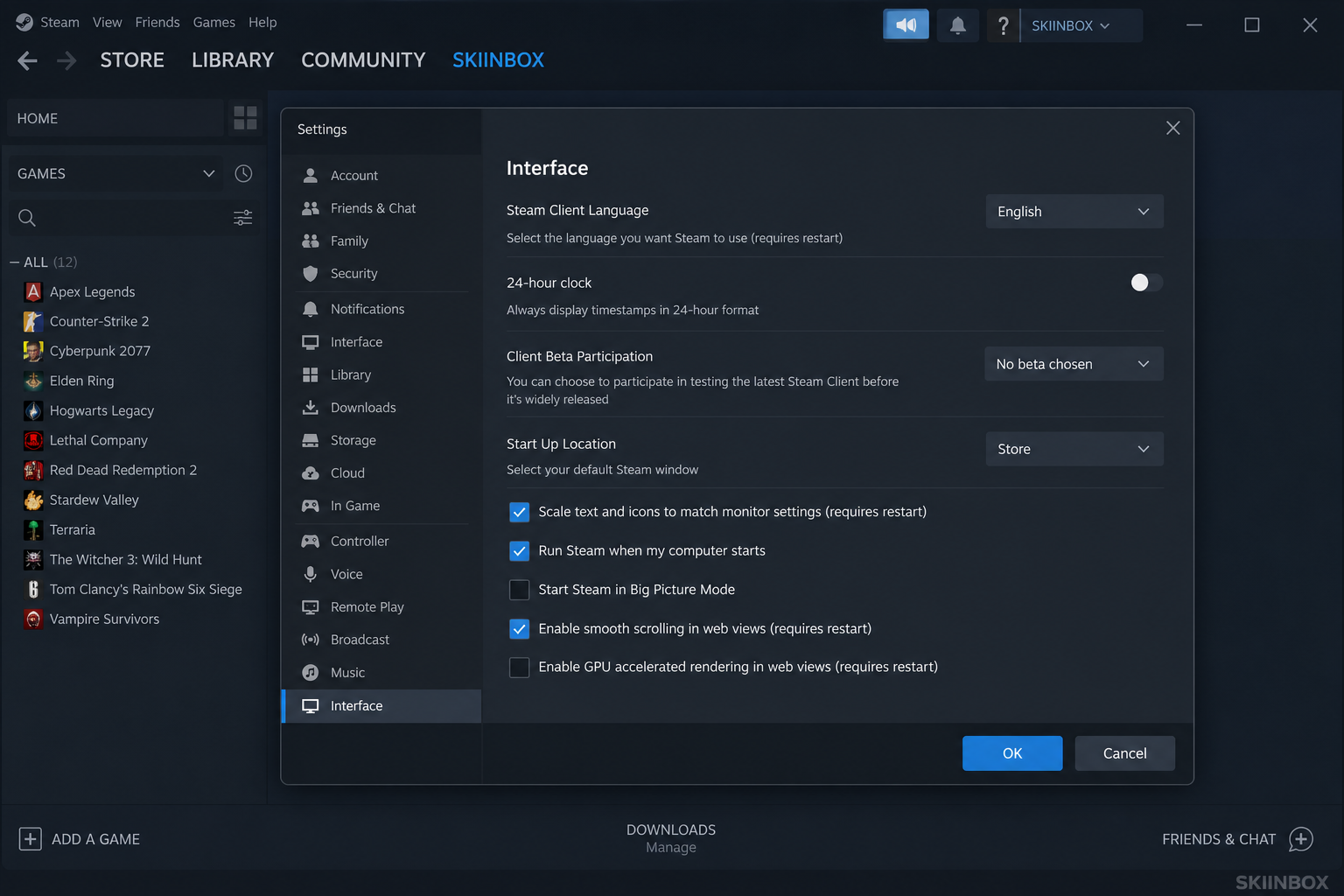Image resolution: width=1344 pixels, height=896 pixels.
Task: Click the Add a Game plus icon
Action: 30,839
